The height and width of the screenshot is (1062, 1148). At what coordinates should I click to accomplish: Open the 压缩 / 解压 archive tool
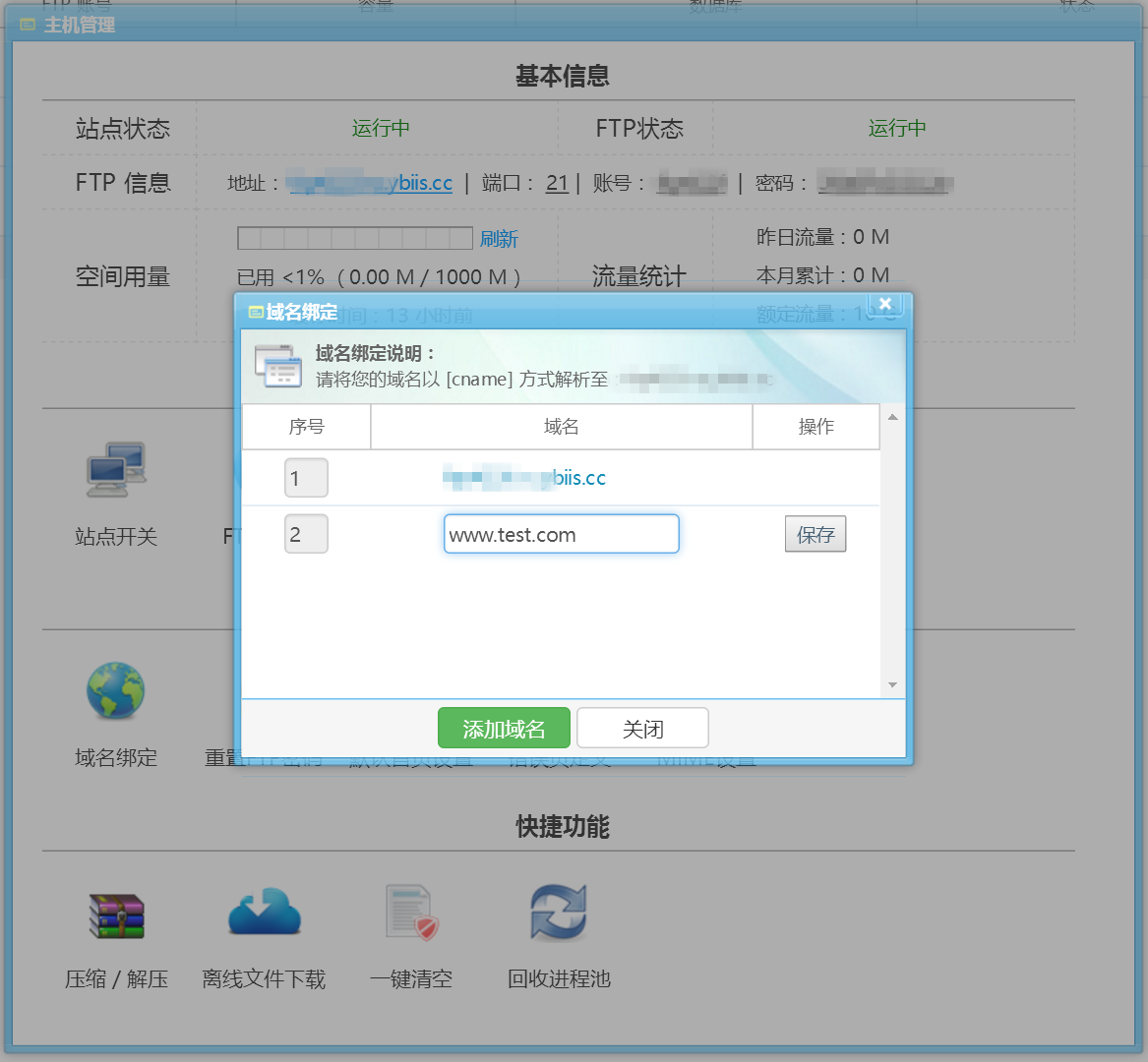[116, 914]
